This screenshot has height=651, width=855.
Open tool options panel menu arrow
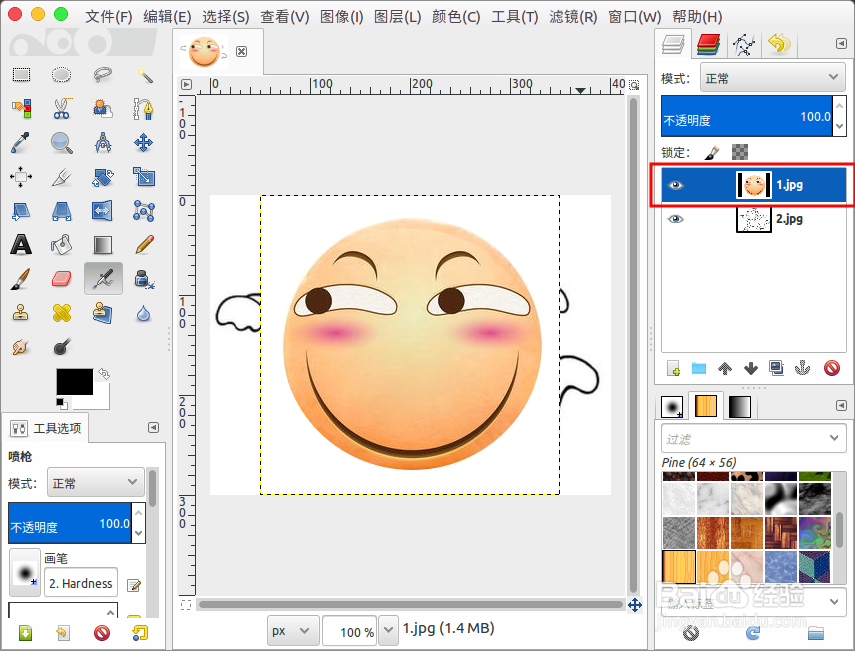[x=154, y=427]
